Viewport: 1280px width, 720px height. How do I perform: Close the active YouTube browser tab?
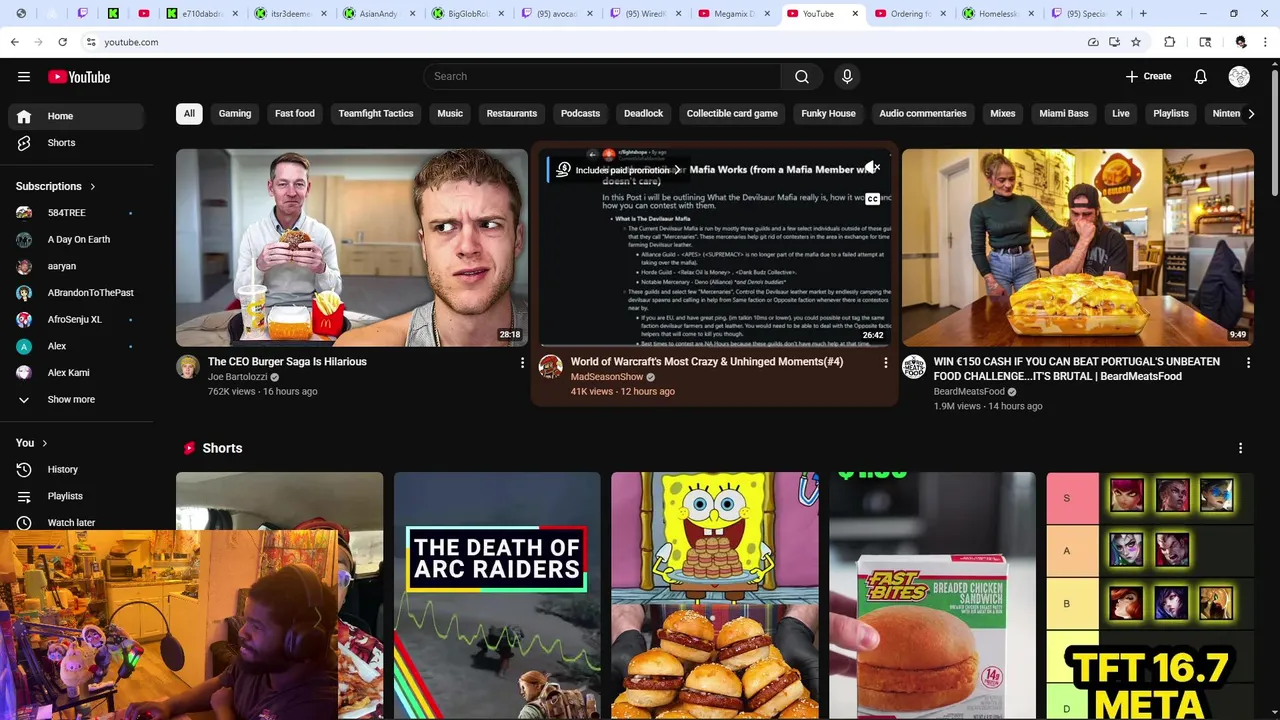click(x=855, y=14)
